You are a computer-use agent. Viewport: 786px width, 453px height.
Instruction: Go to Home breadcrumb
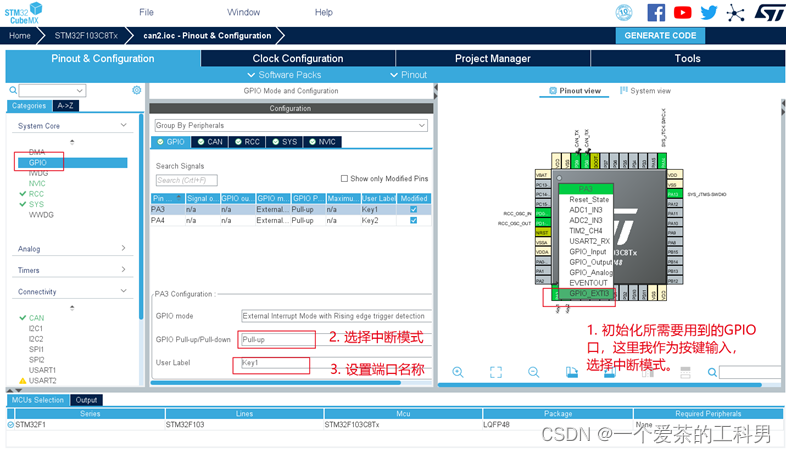[20, 36]
